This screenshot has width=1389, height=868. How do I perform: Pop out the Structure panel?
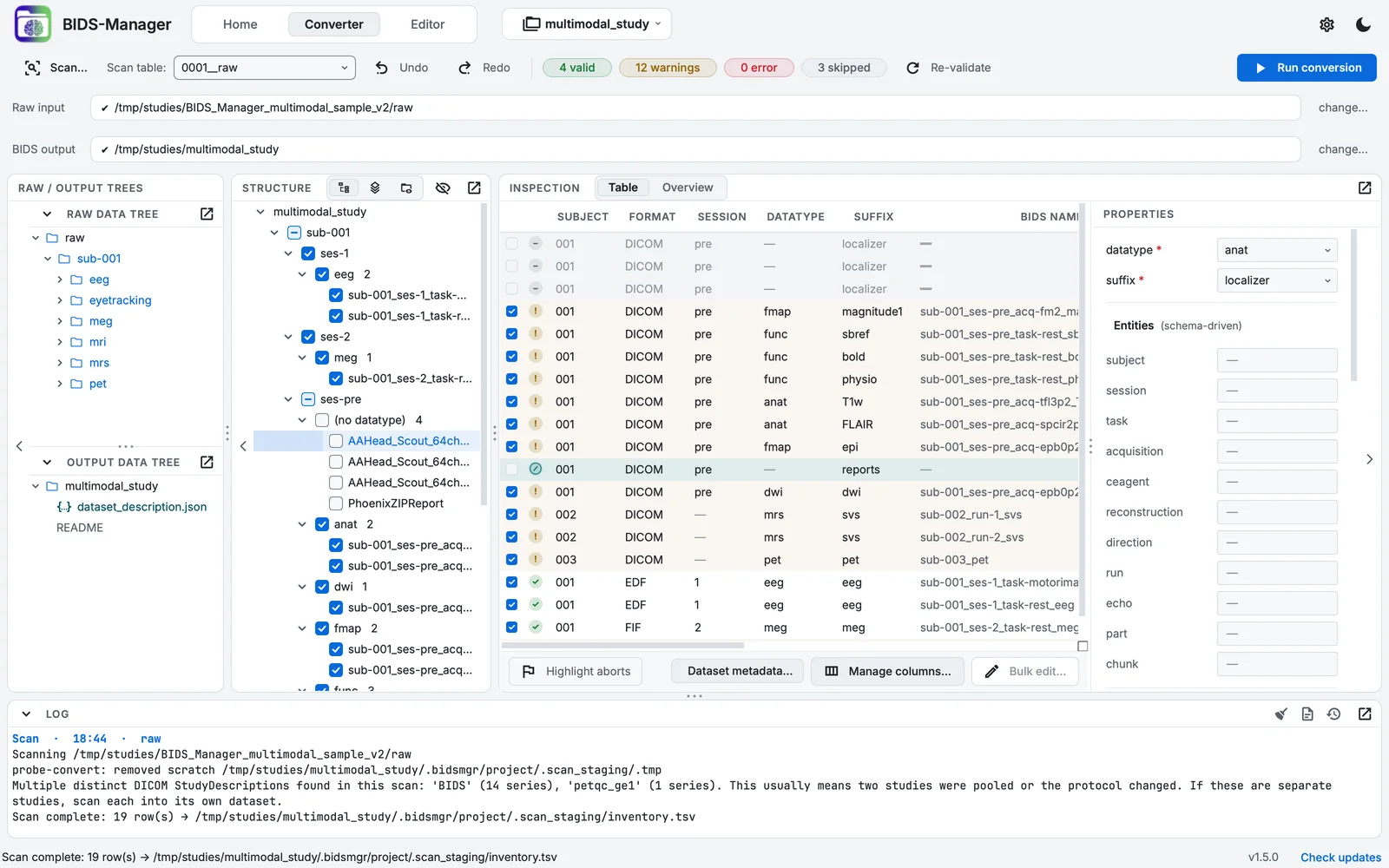click(x=474, y=187)
